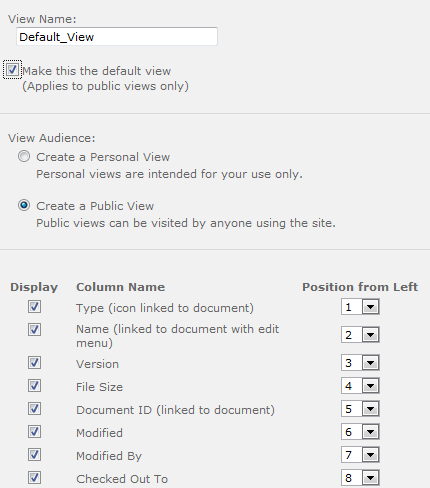Viewport: 430px width, 488px height.
Task: Toggle display of the Type column
Action: 34,307
